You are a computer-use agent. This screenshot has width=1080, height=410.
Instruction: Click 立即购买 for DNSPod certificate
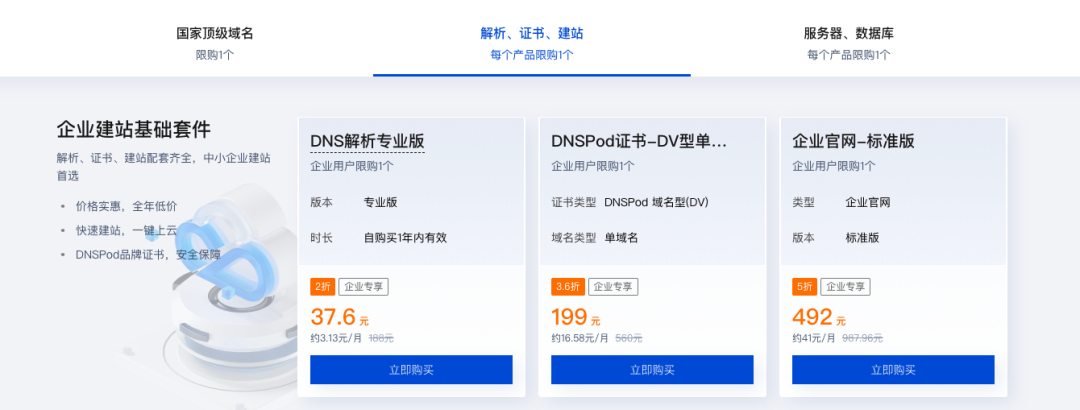point(652,369)
